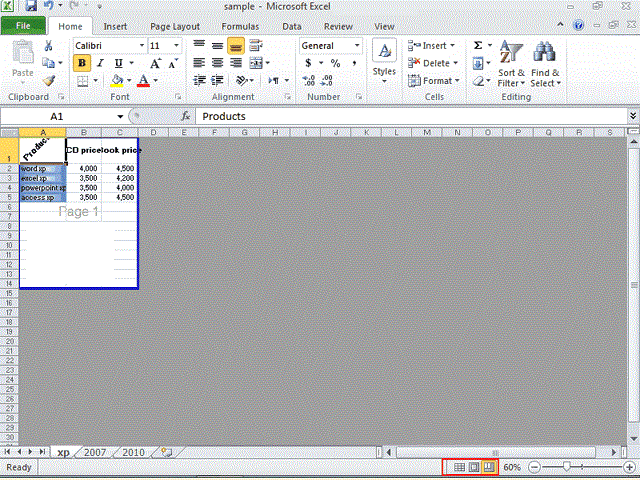Switch to the Page Layout tab

(175, 27)
